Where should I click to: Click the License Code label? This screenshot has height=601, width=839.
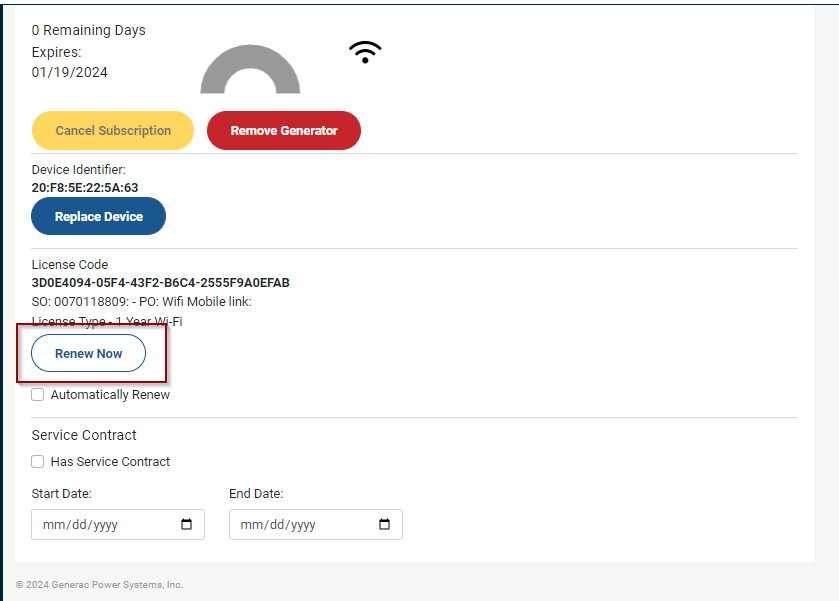(x=70, y=265)
